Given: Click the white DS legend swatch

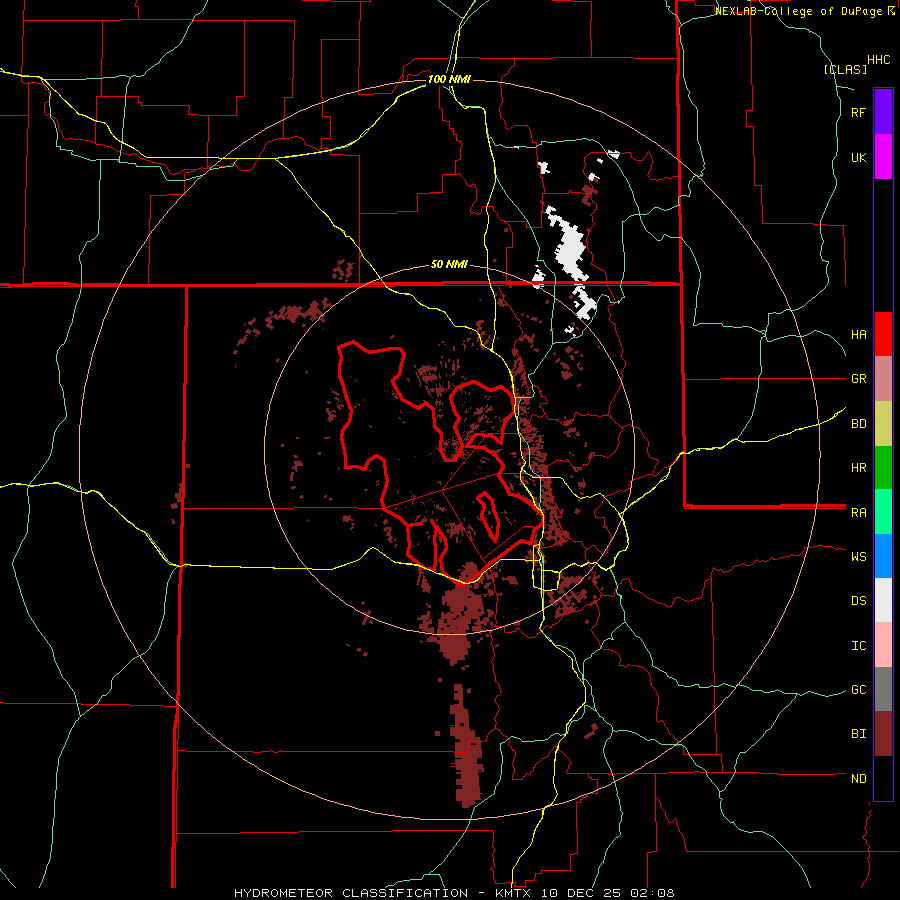Looking at the screenshot, I should 883,600.
